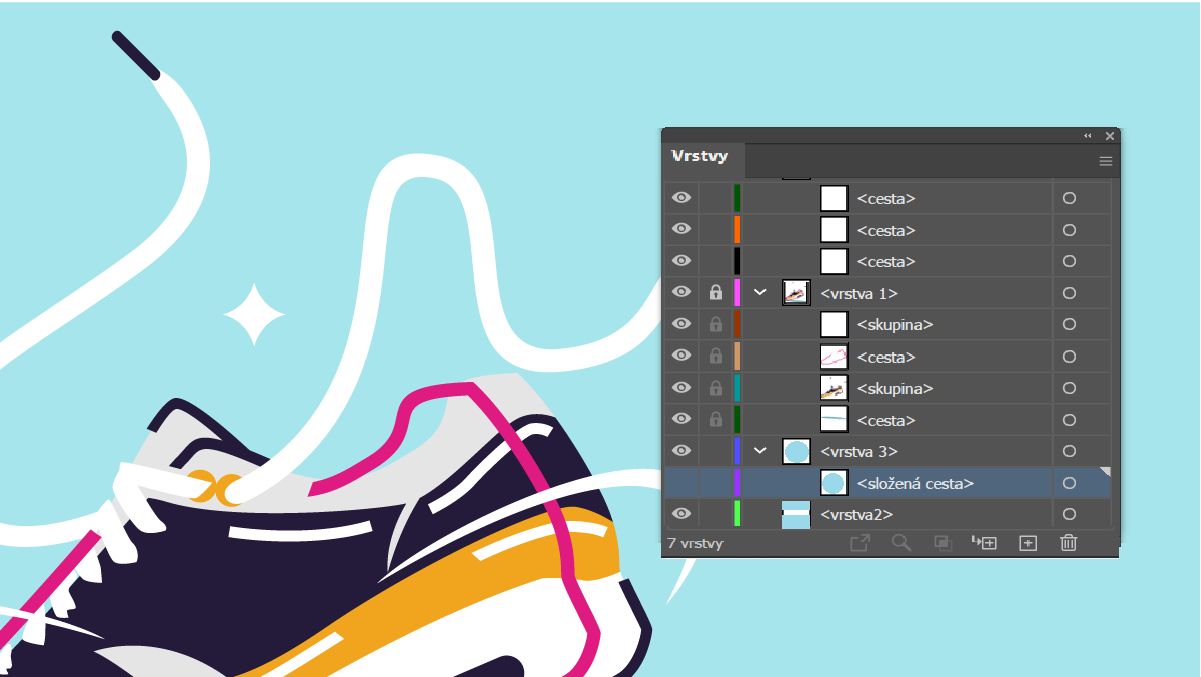Click the <vrstva 3> blue circle thumbnail

[796, 451]
